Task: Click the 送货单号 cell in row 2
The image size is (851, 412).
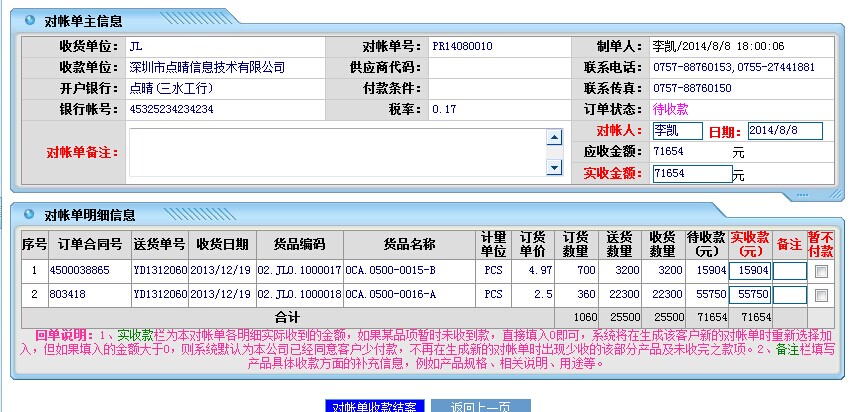Action: point(160,295)
